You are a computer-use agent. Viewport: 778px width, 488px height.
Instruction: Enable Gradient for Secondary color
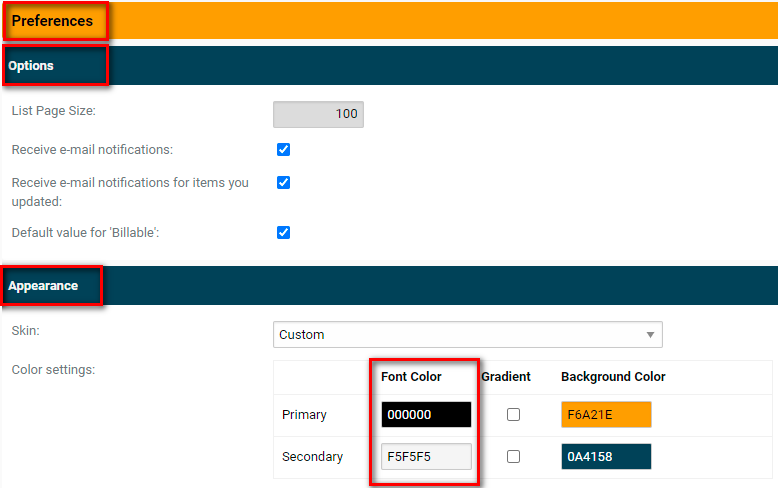pos(514,456)
